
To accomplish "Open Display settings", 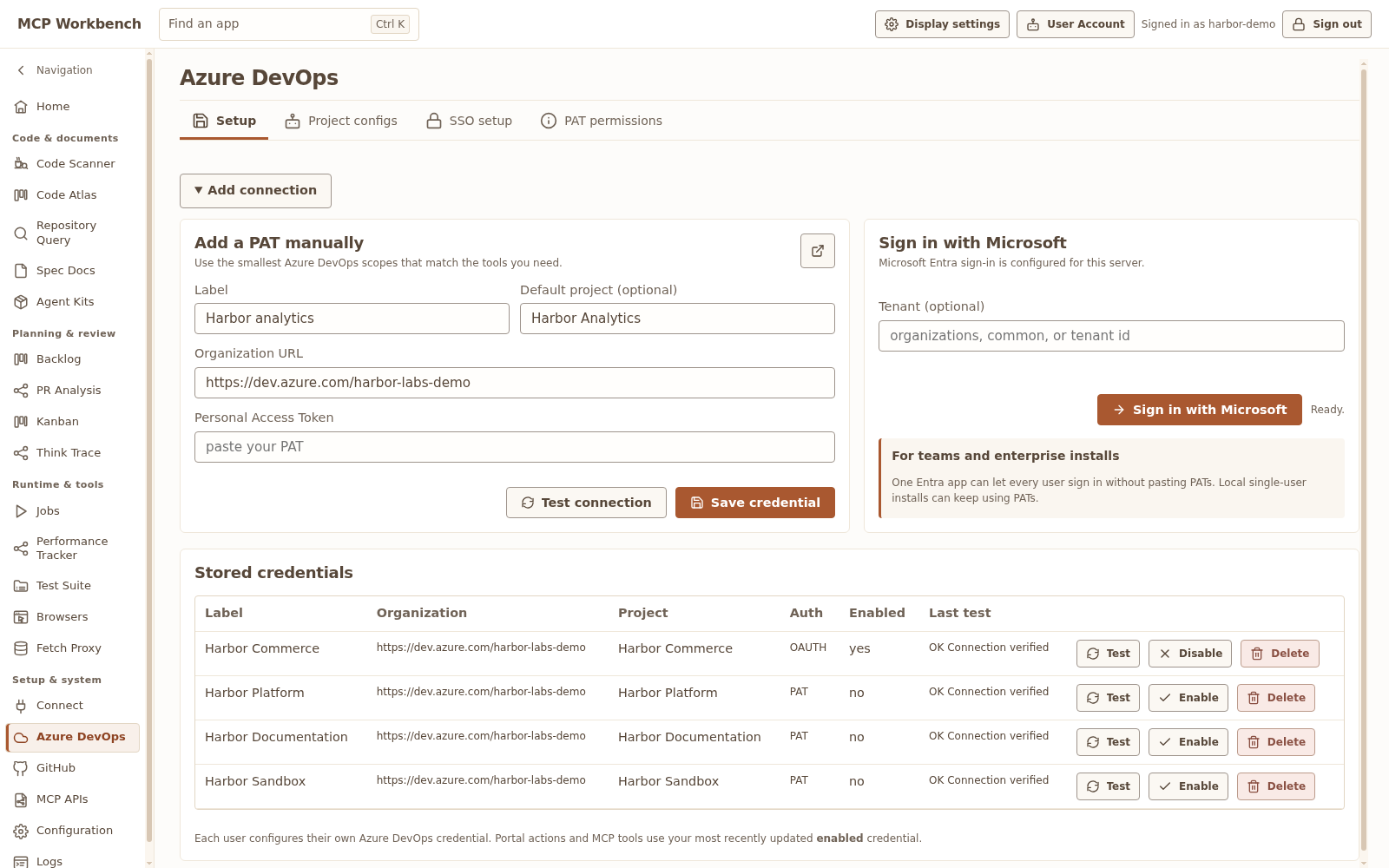I will [942, 24].
